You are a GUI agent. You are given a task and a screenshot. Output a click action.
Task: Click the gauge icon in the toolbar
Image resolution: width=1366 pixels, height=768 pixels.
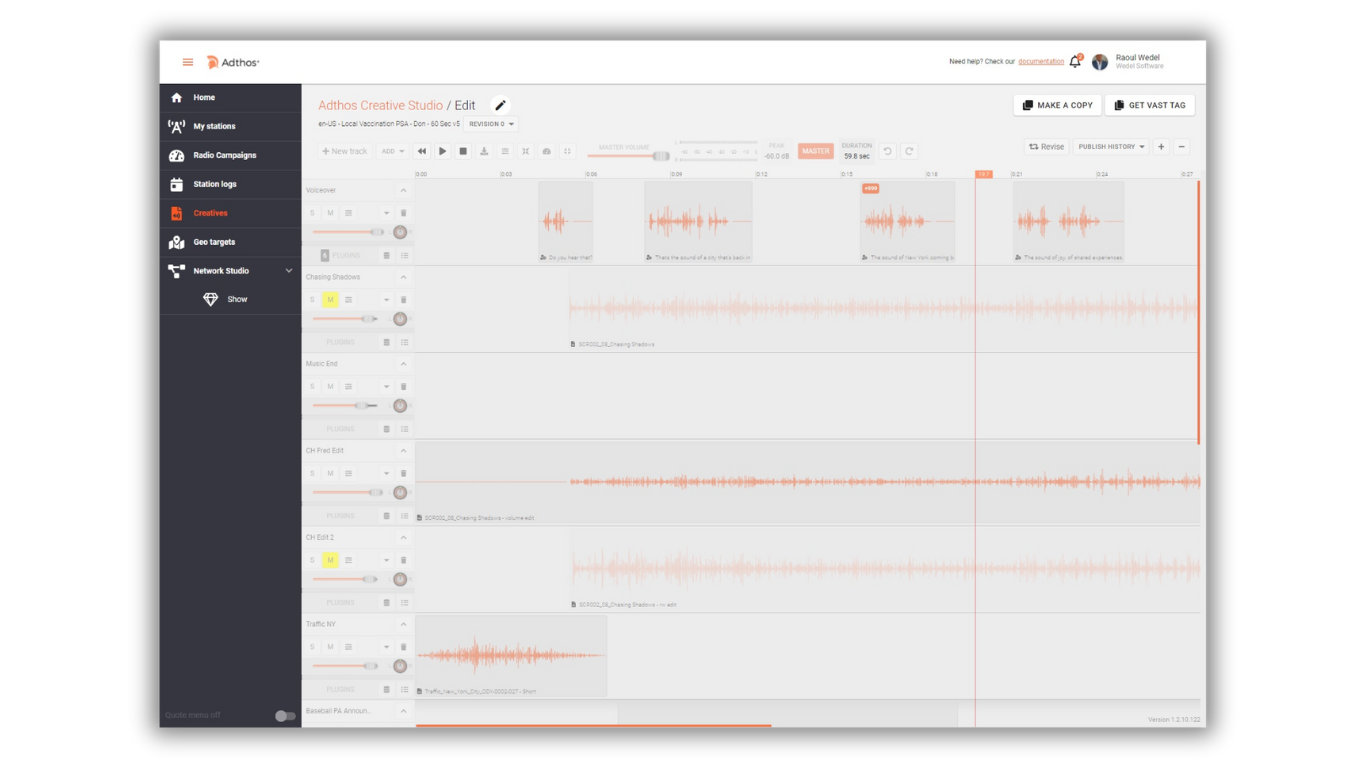tap(547, 151)
